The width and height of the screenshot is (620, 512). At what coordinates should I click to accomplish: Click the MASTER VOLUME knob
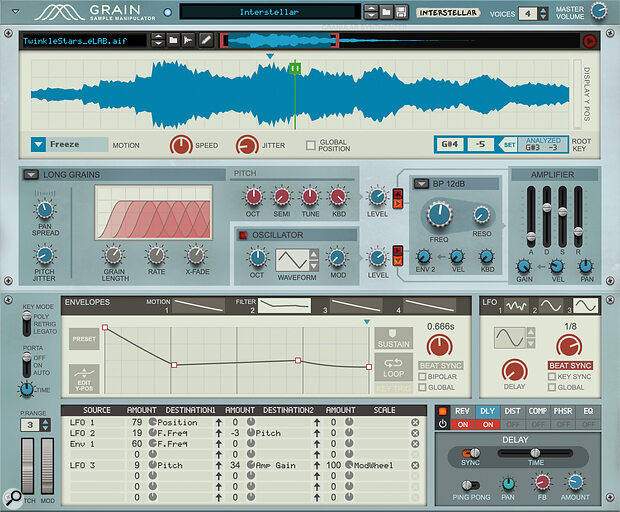(x=599, y=11)
